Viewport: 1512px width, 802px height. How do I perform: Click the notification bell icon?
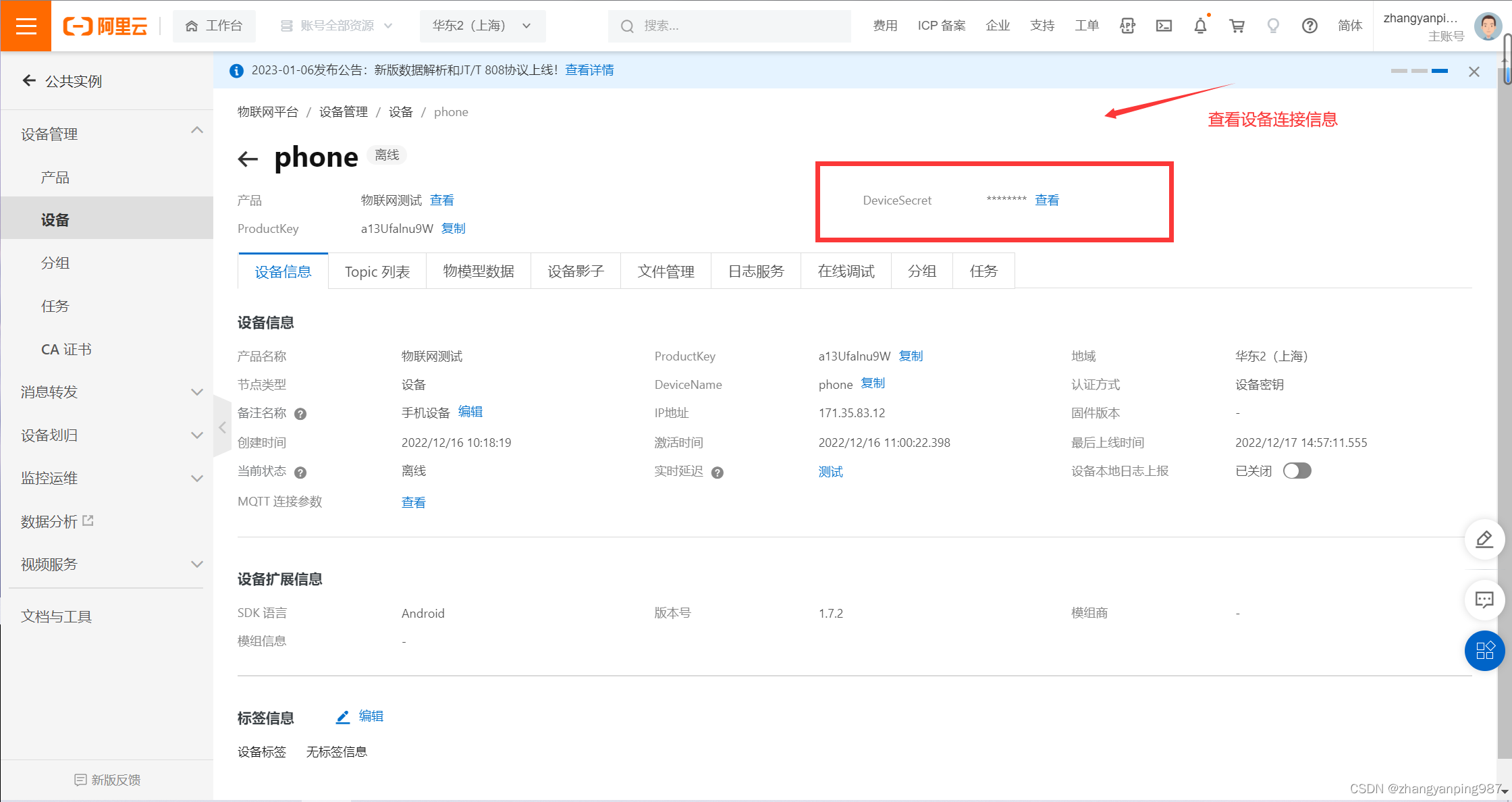click(1200, 26)
